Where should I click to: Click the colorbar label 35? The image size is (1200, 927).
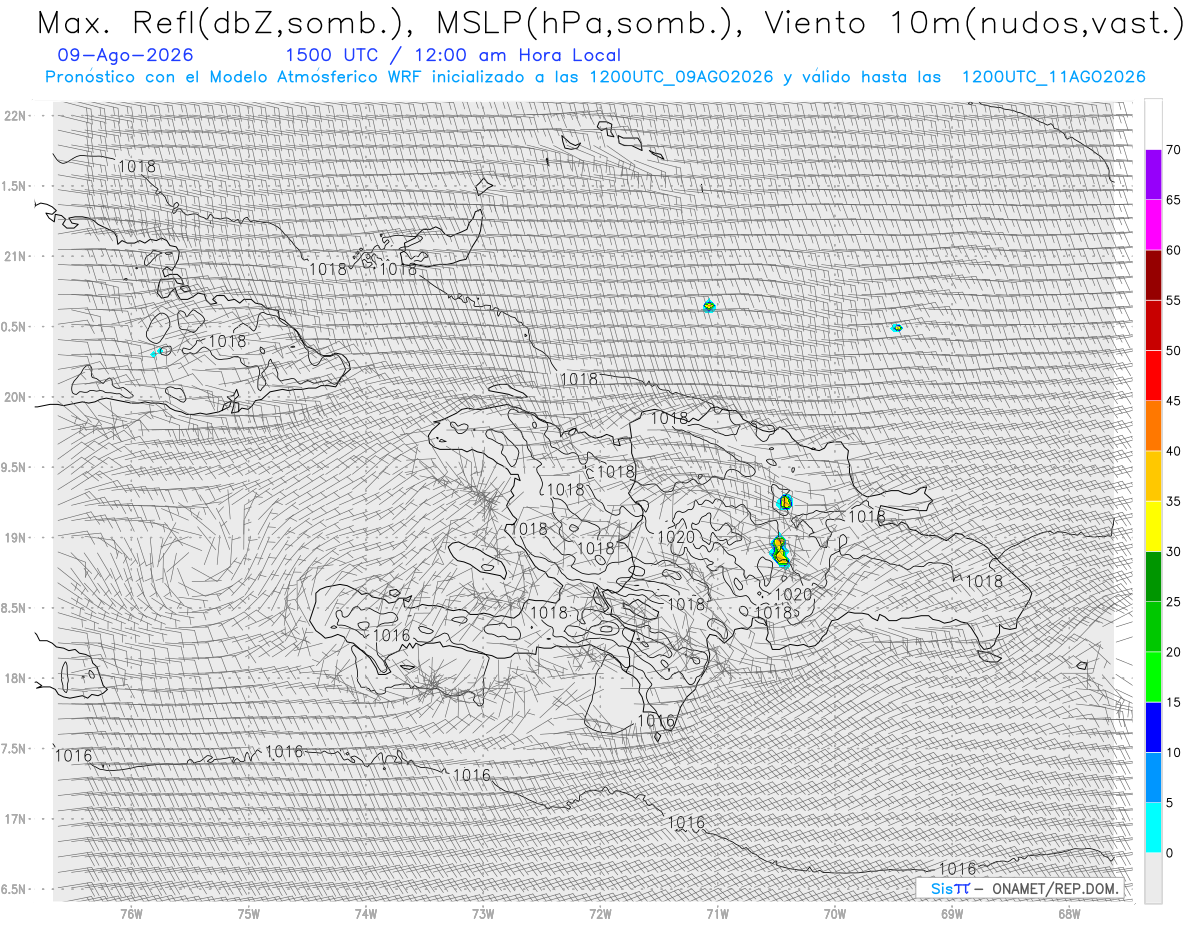coord(1173,501)
